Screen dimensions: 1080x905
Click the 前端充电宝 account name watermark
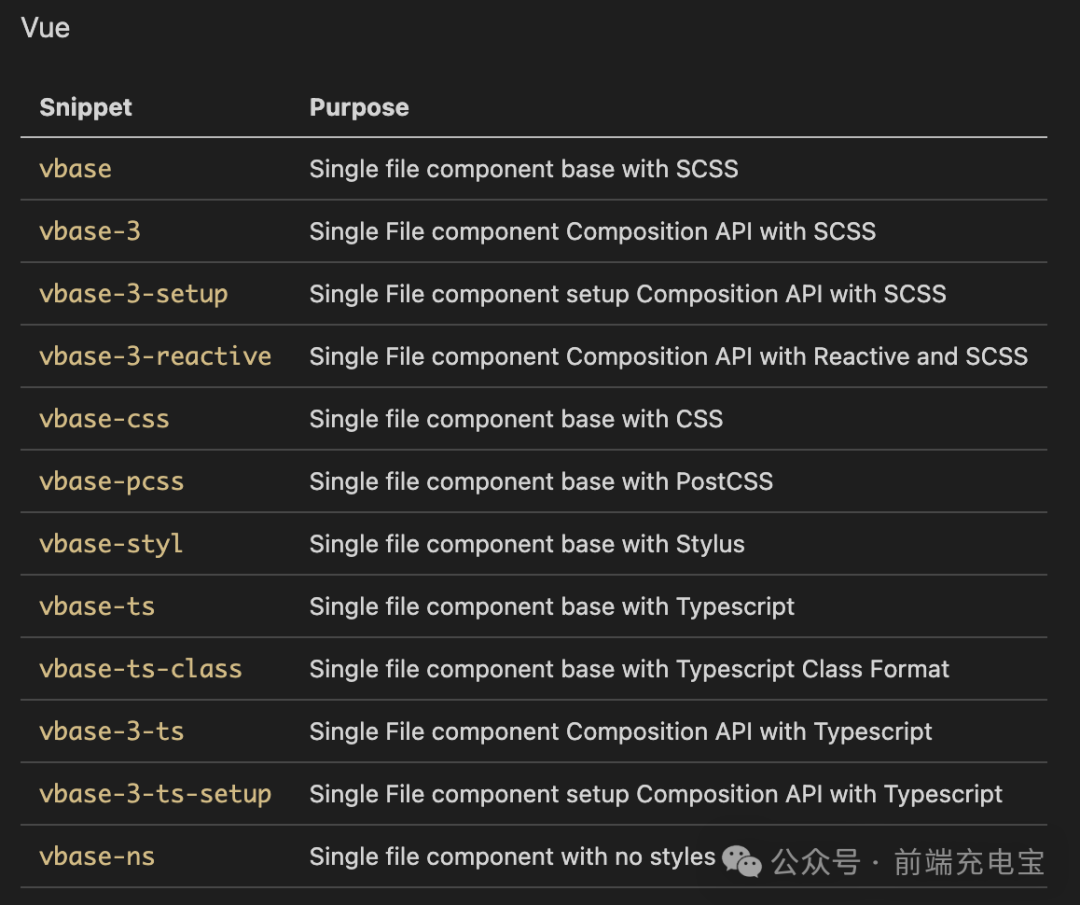[x=968, y=861]
